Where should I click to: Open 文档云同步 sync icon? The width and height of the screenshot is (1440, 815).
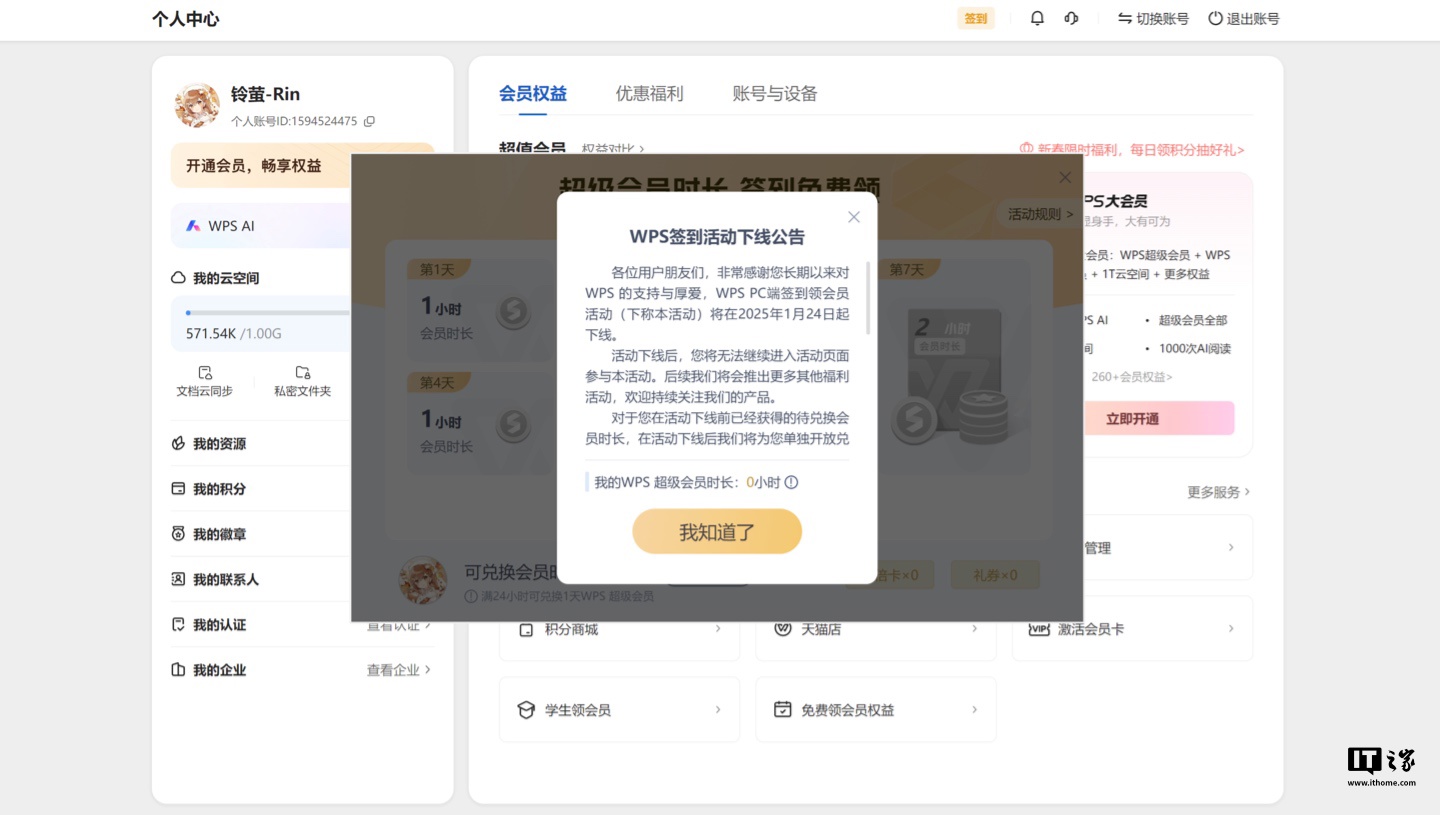(x=205, y=372)
